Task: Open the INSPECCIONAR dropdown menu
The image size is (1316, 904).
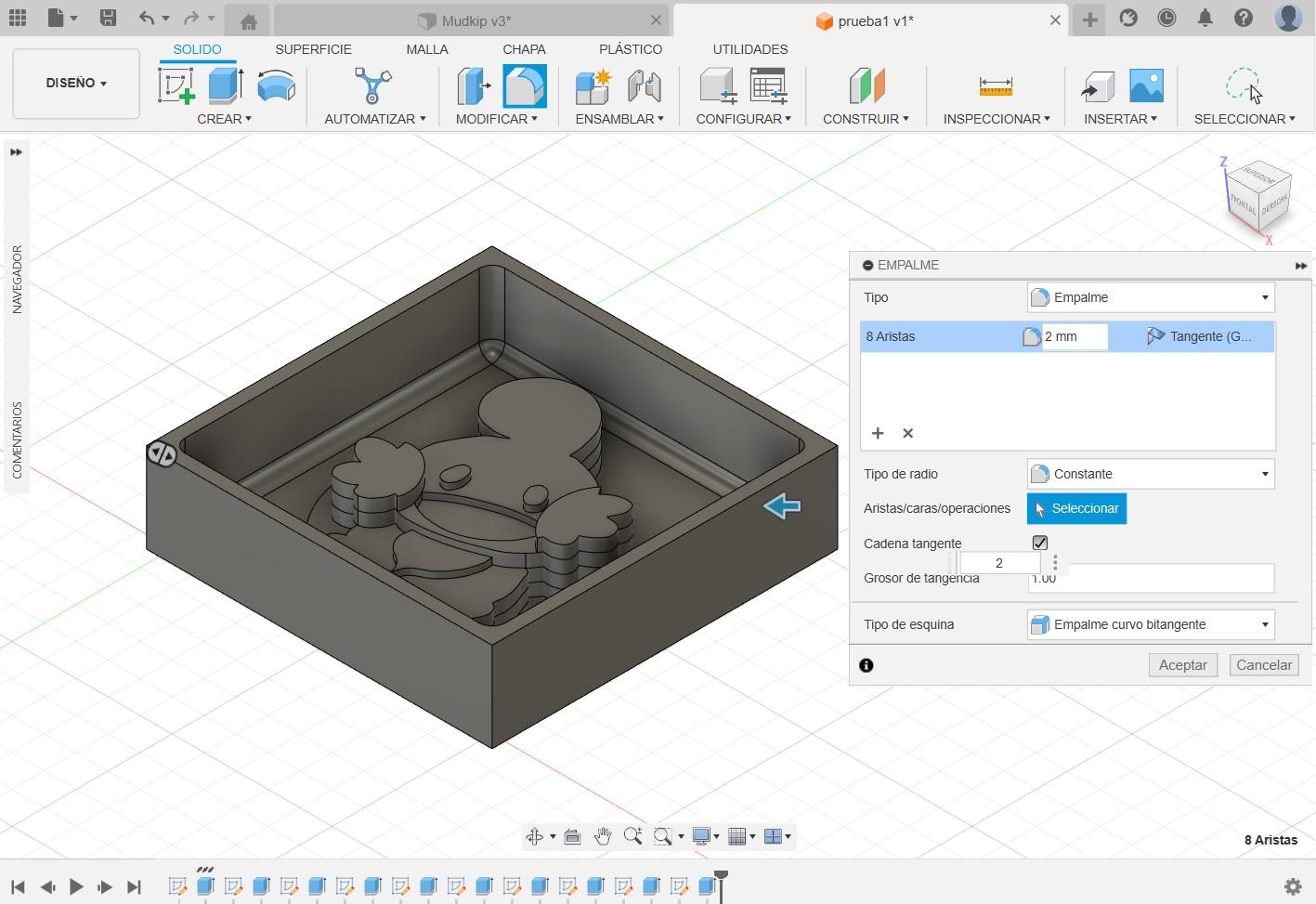Action: (997, 119)
